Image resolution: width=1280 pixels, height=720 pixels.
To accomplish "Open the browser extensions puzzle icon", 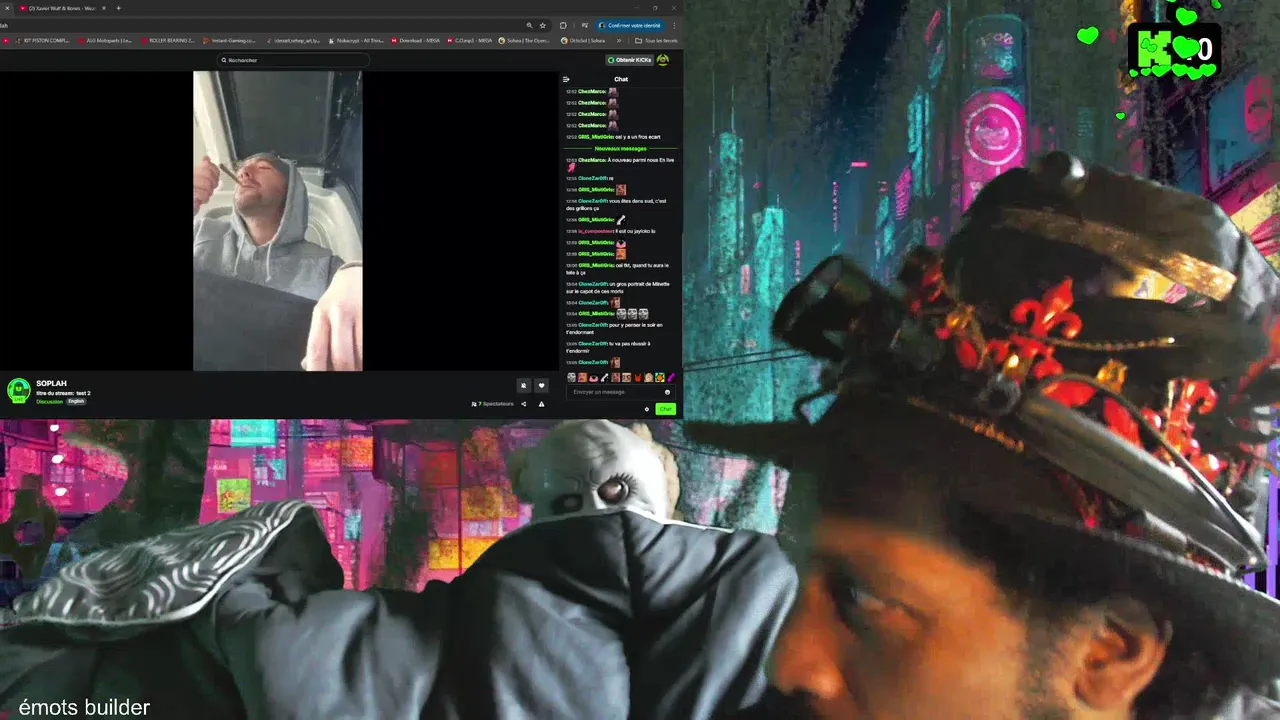I will tap(563, 25).
